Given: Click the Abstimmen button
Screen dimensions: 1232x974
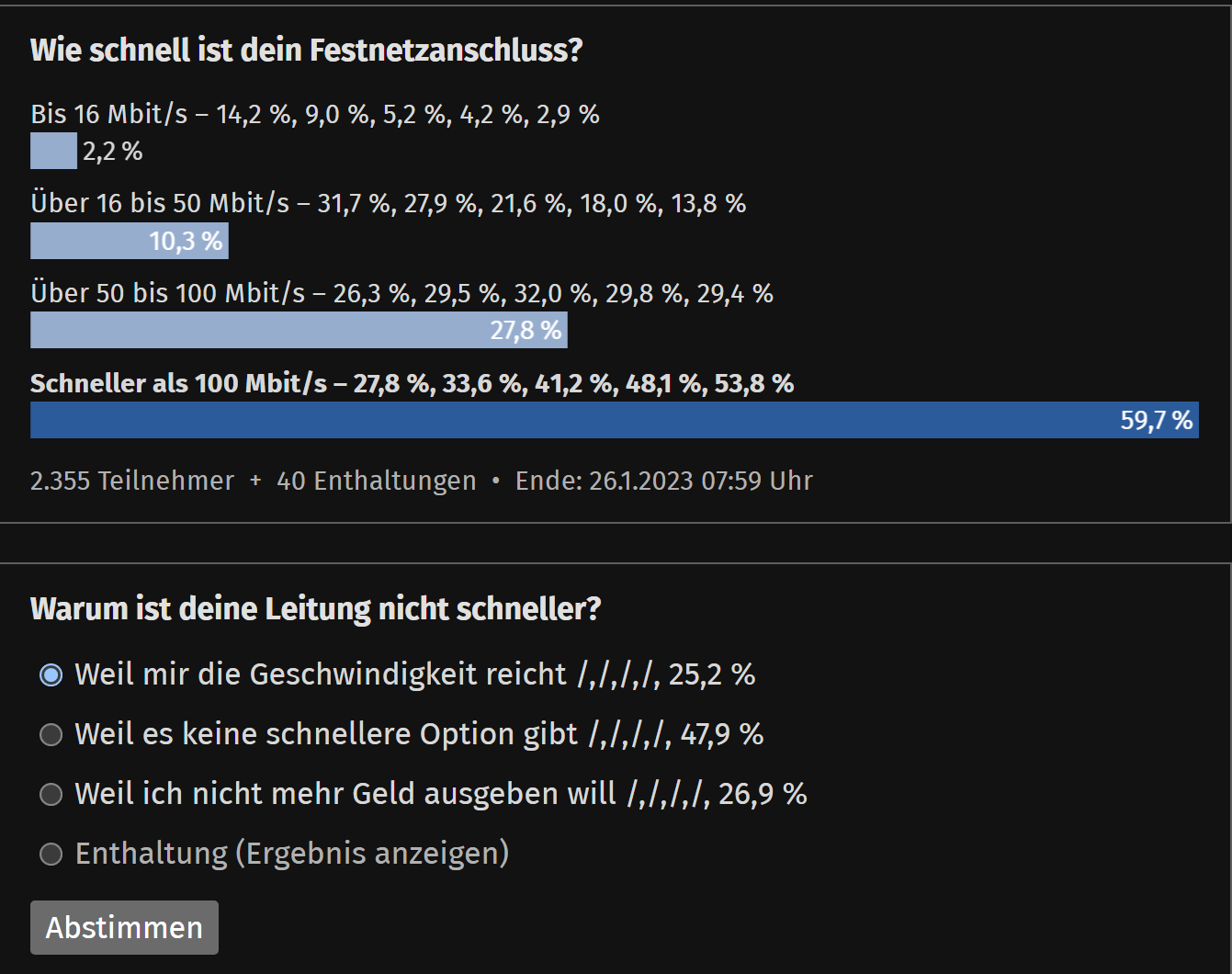Looking at the screenshot, I should 124,927.
